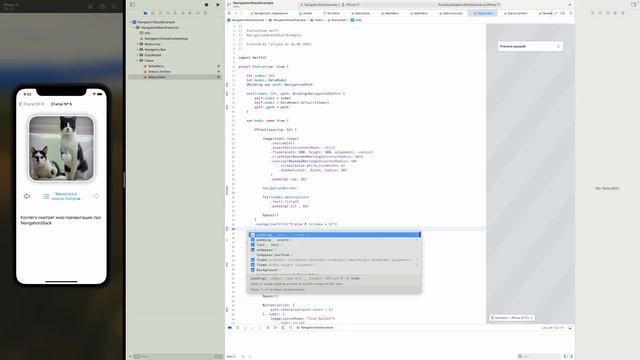Open Views folder in editor breadcrumb
Image resolution: width=640 pixels, height=360 pixels.
point(317,20)
